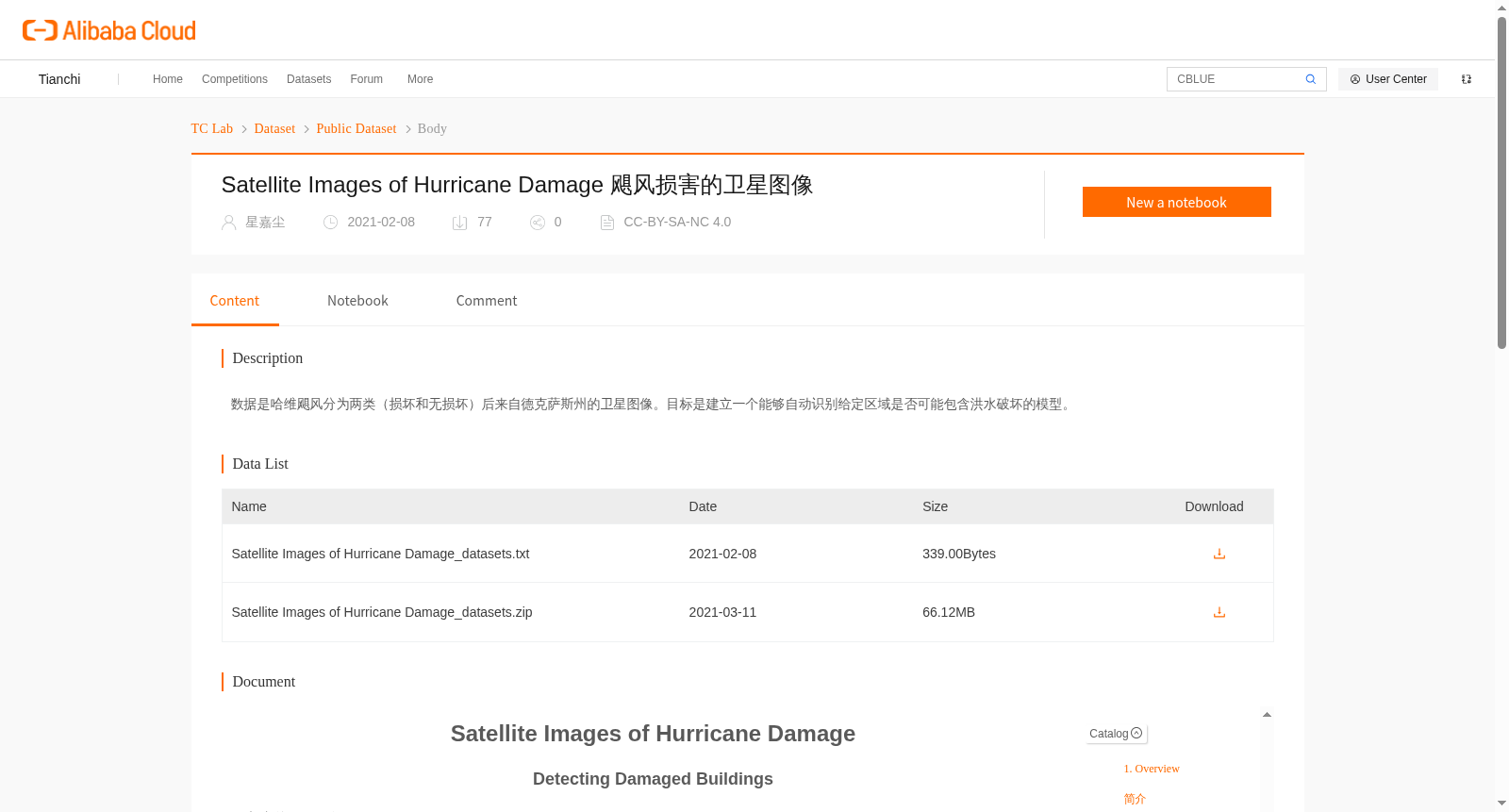
Task: Click the author name 星嘉尘
Action: 265,223
